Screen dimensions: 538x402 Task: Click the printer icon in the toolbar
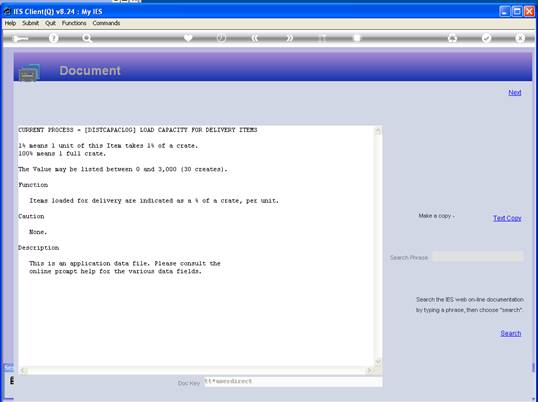(x=453, y=38)
